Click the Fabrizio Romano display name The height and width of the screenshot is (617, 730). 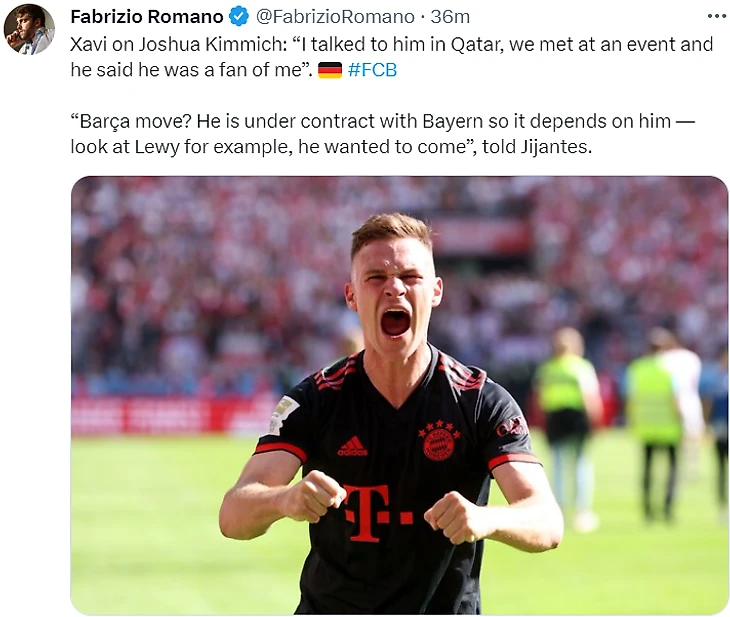tap(147, 17)
